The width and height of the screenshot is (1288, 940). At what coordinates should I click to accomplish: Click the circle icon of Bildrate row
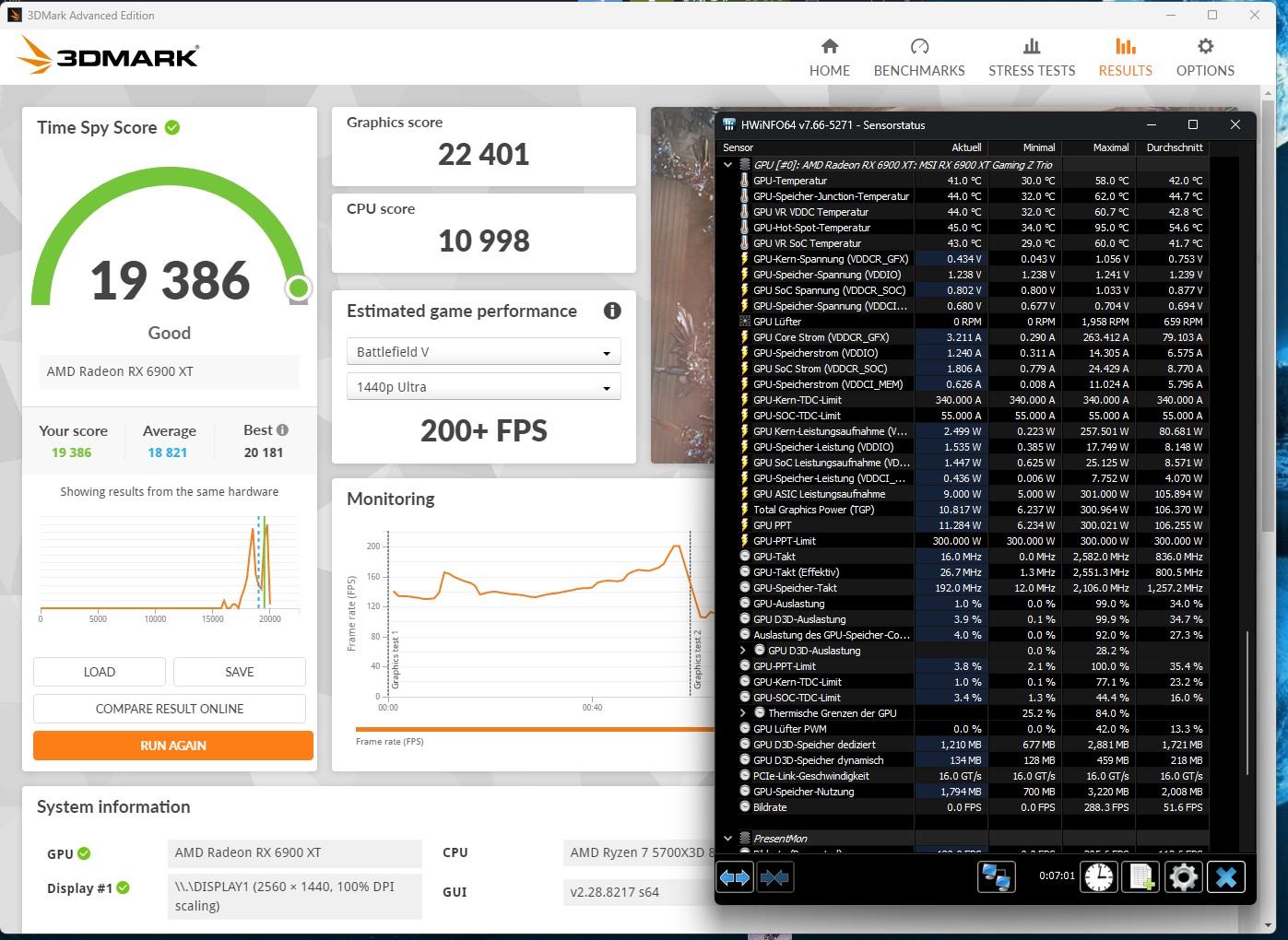(745, 807)
